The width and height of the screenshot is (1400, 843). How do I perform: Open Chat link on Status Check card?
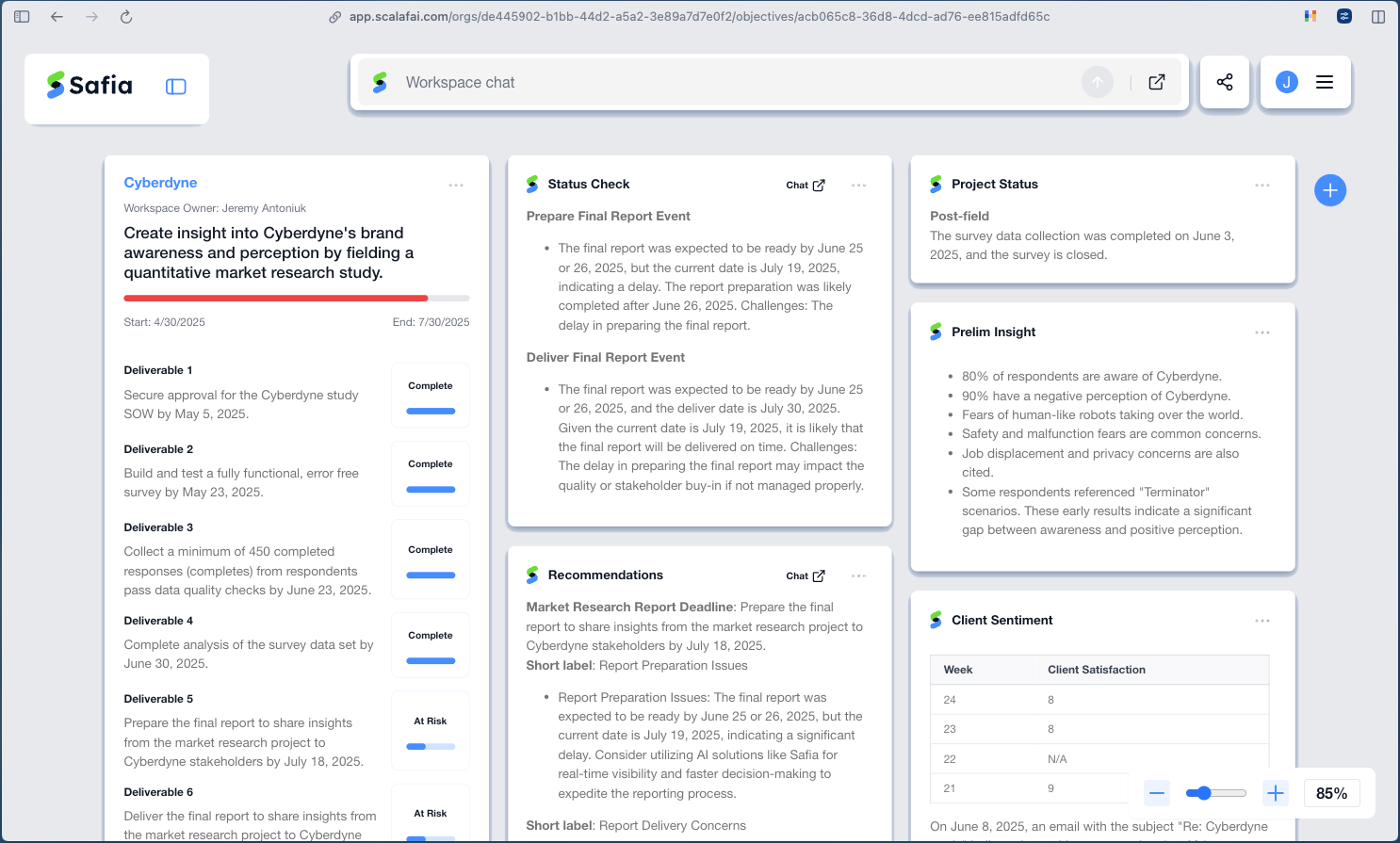(806, 186)
